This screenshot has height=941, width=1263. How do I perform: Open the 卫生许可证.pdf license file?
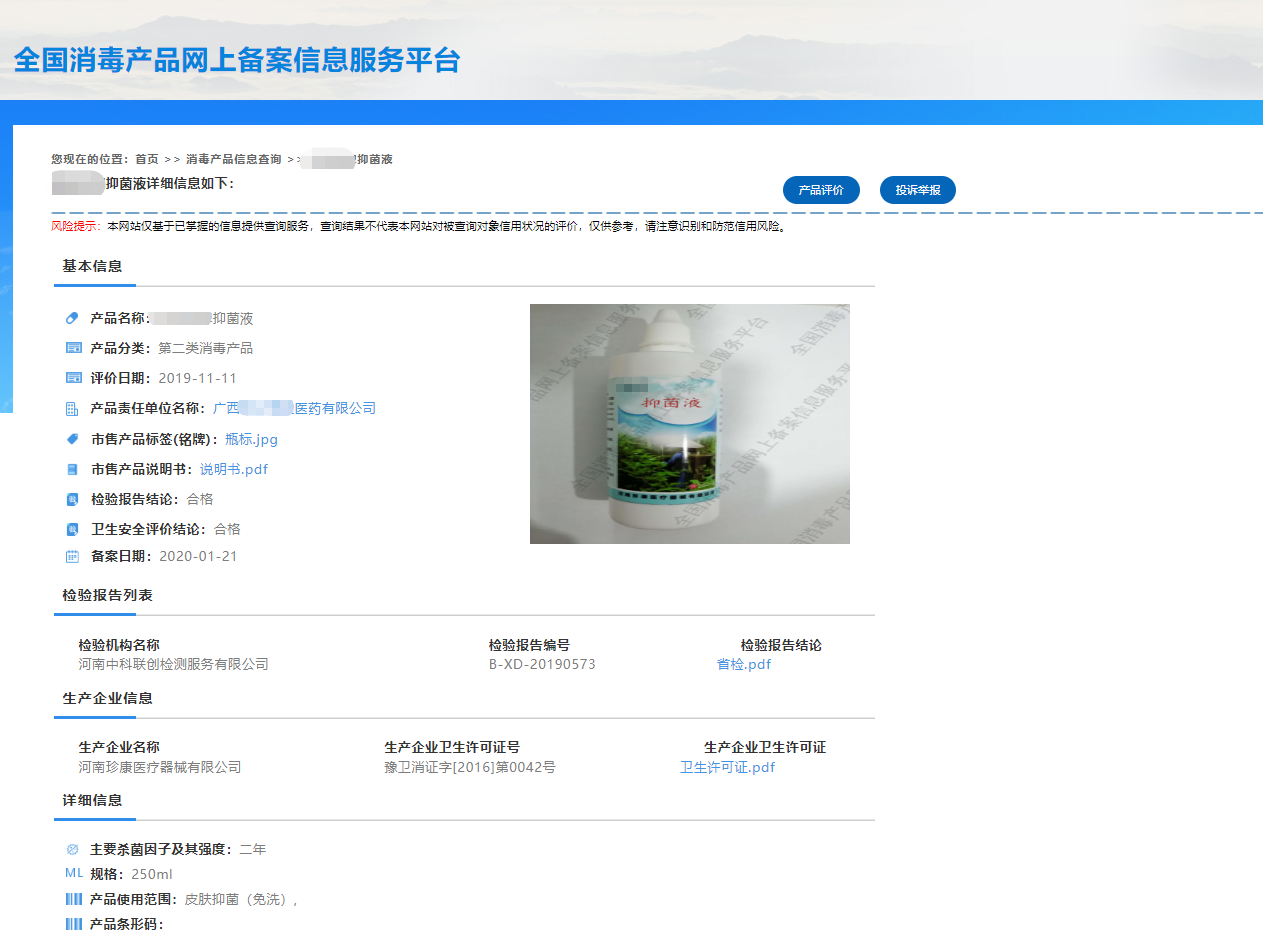click(727, 768)
